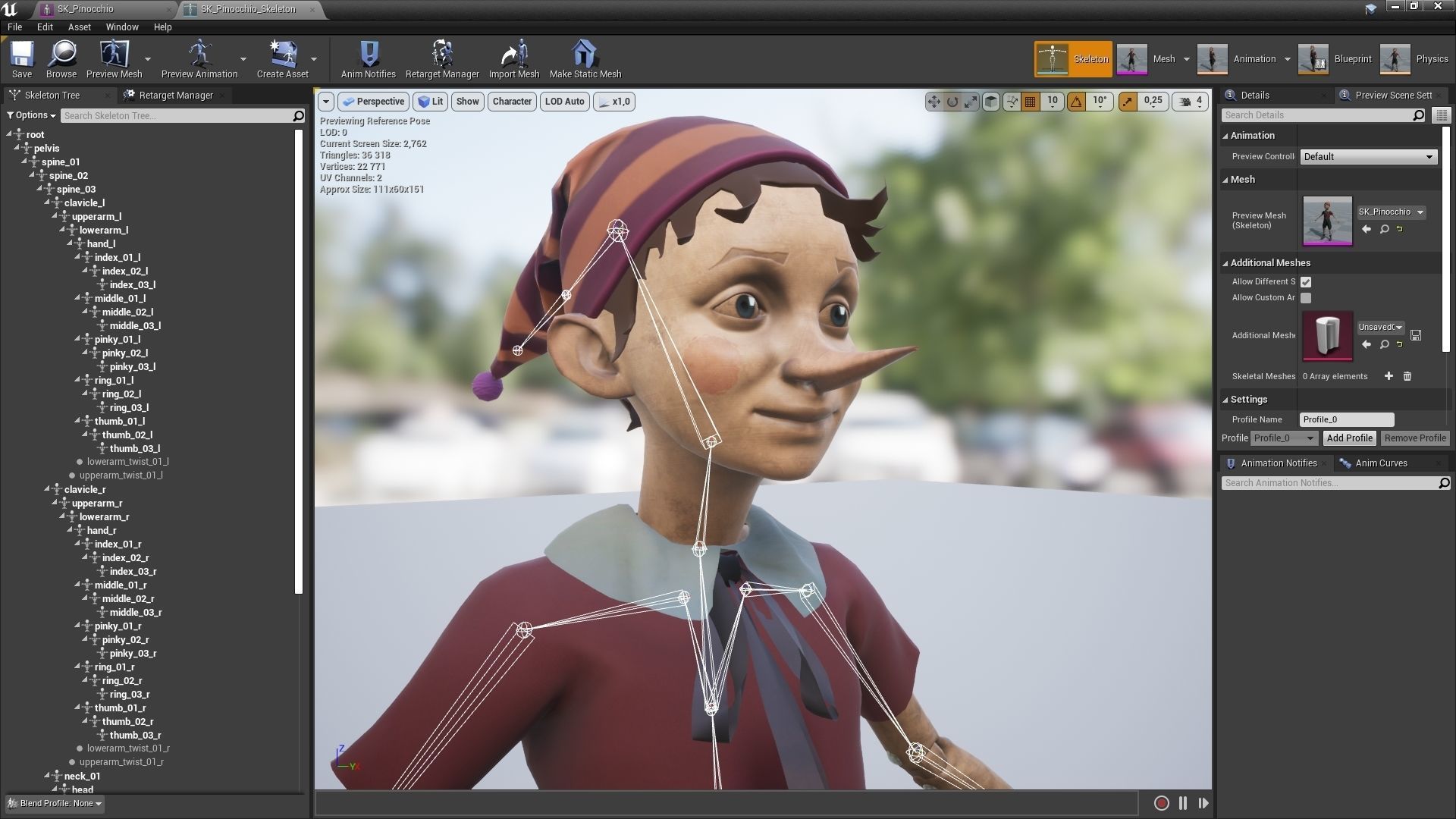Click magnifier in Search Details box
Image resolution: width=1456 pixels, height=819 pixels.
1419,115
